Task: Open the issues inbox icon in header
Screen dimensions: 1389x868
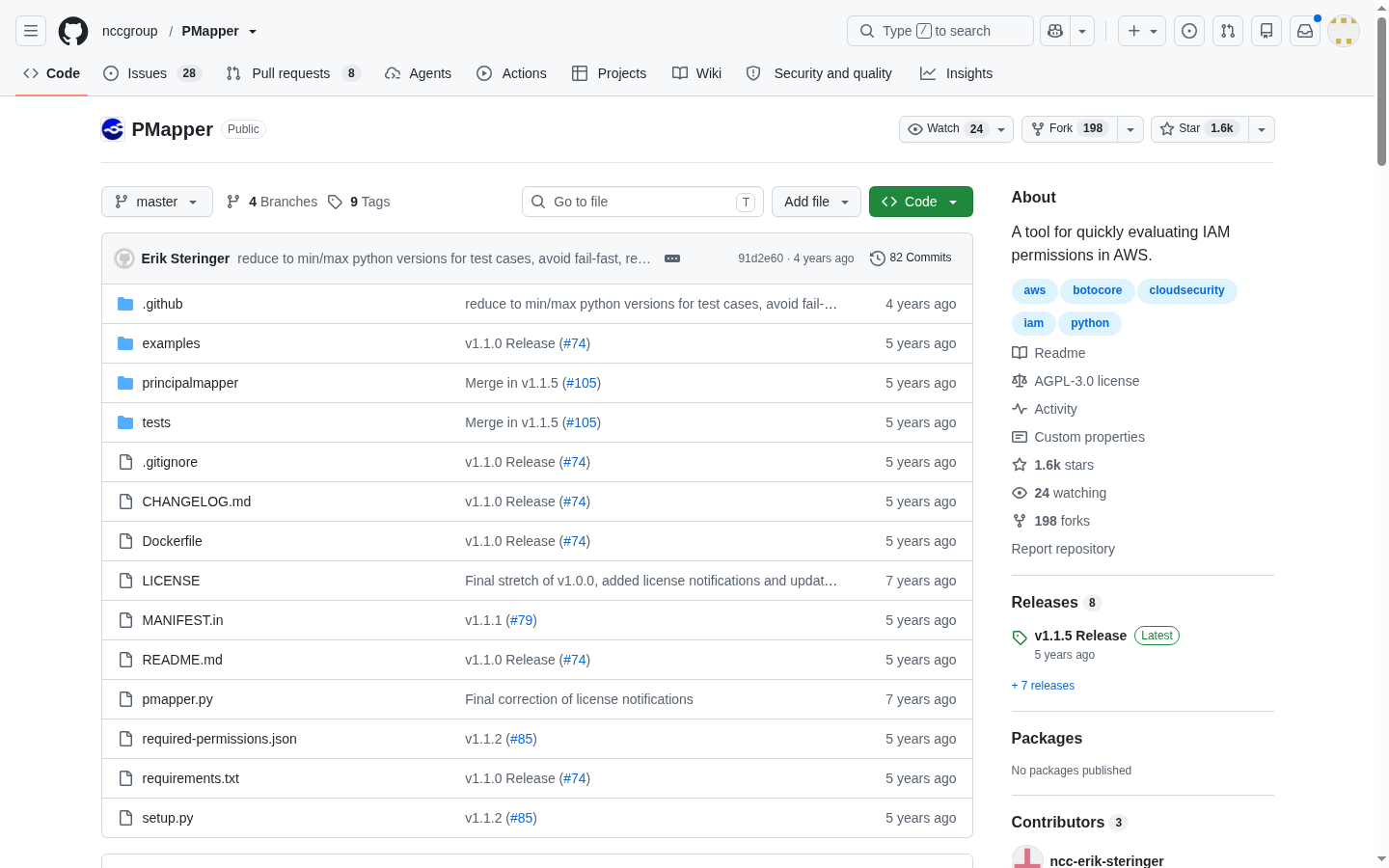Action: tap(1189, 31)
